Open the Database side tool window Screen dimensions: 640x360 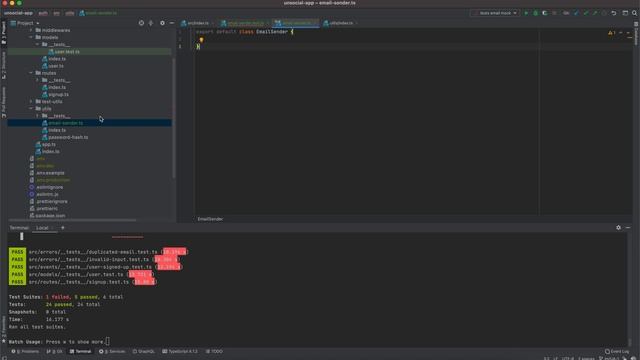(x=636, y=34)
